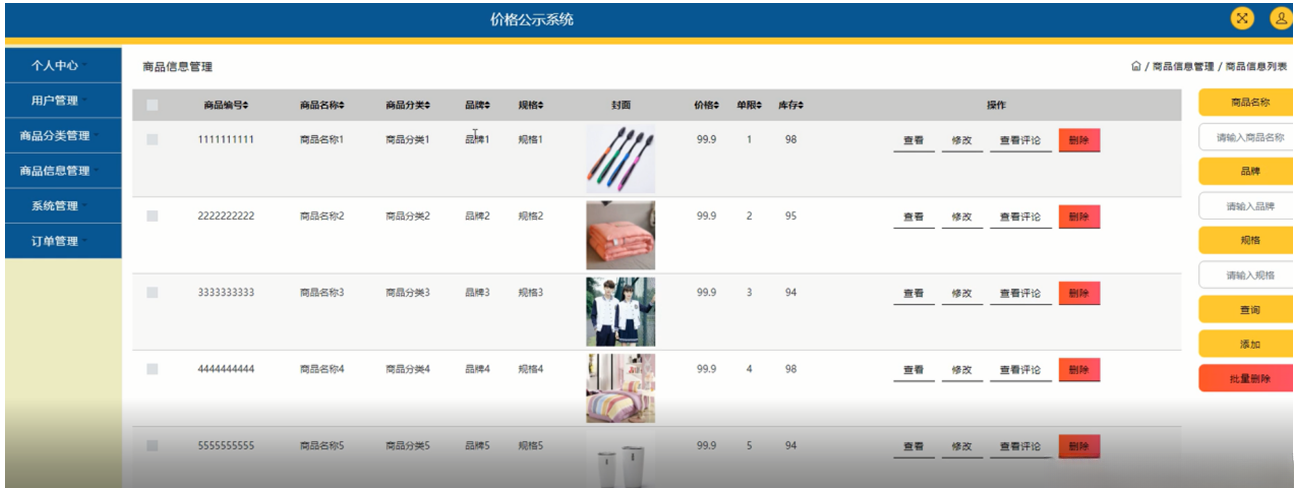Select the 规格4 cell
1294x488 pixels.
tap(530, 369)
